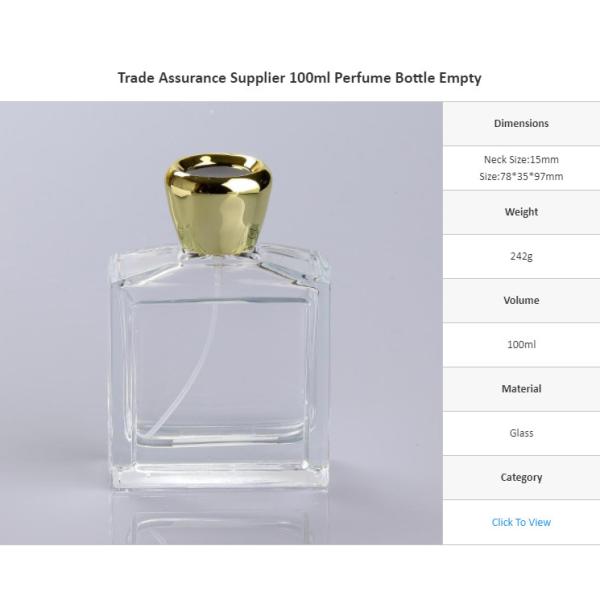The width and height of the screenshot is (600, 600).
Task: Select the Category header cell
Action: click(x=521, y=478)
